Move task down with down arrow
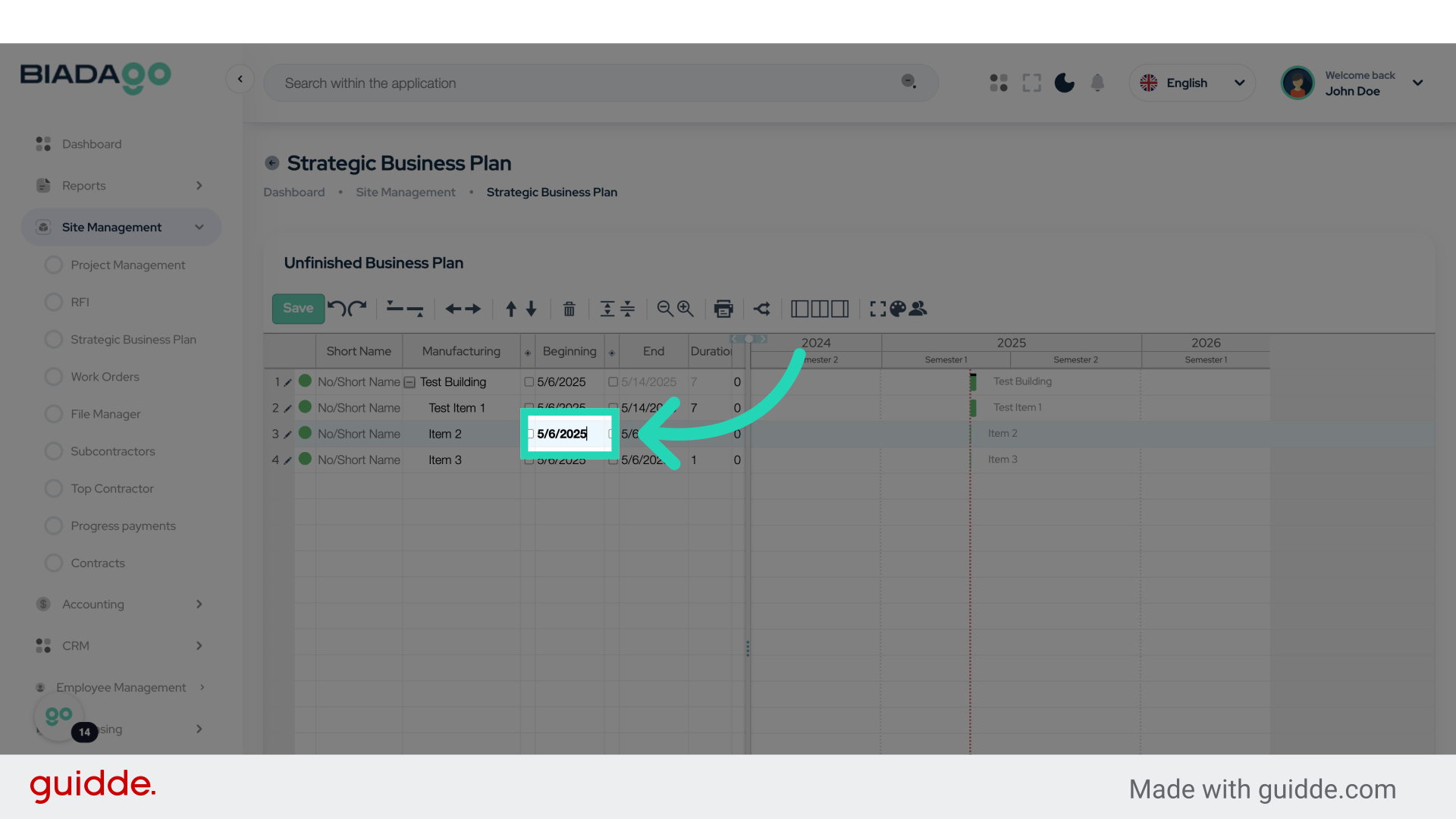This screenshot has width=1456, height=819. (532, 309)
